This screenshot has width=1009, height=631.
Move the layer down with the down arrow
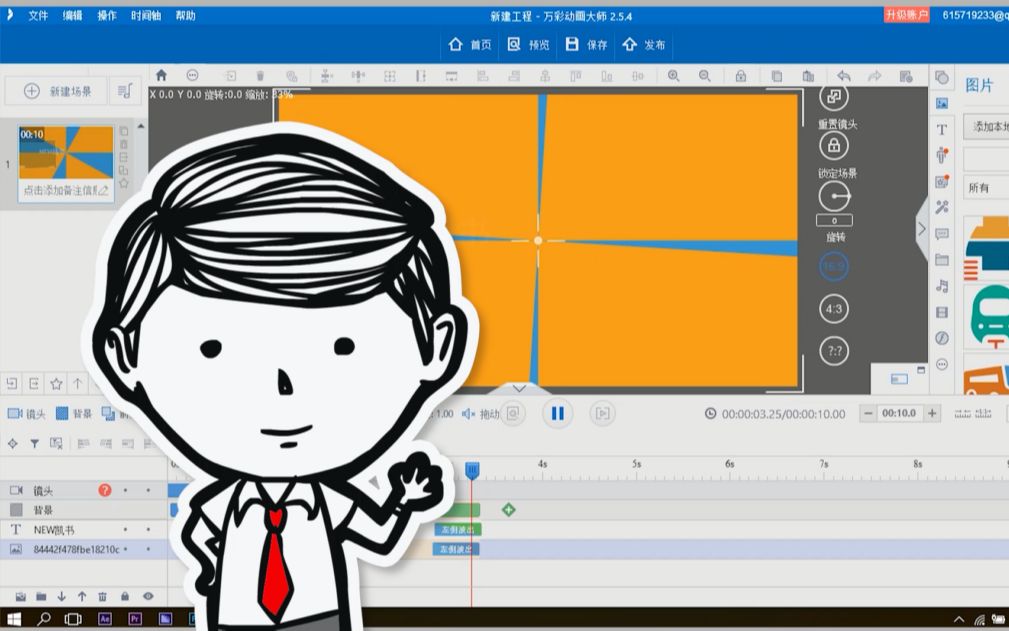61,596
